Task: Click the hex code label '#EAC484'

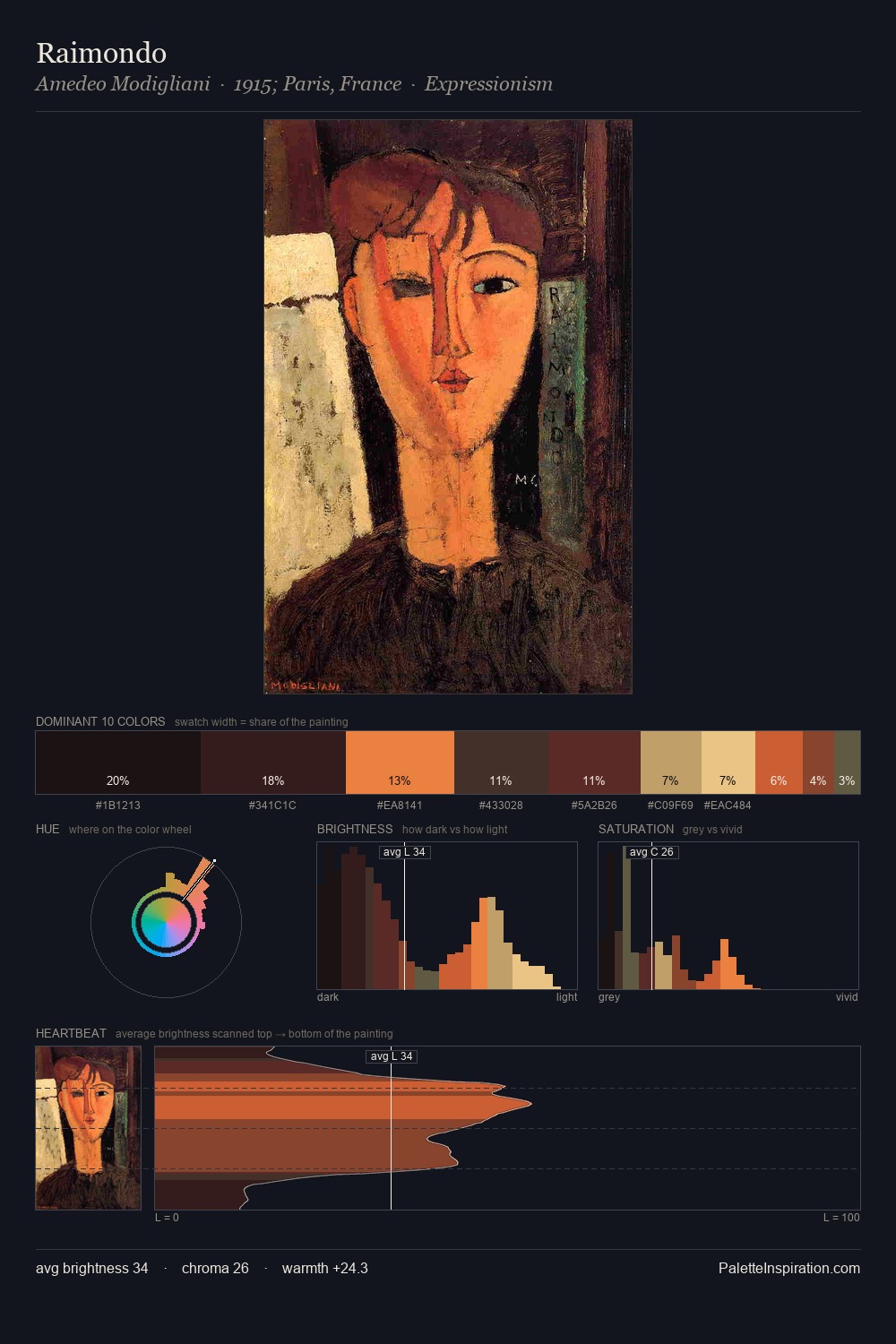Action: (728, 805)
